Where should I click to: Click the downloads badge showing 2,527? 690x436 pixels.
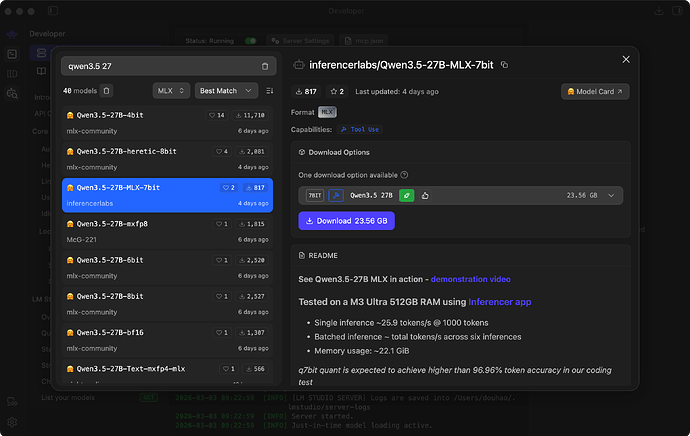coord(252,297)
